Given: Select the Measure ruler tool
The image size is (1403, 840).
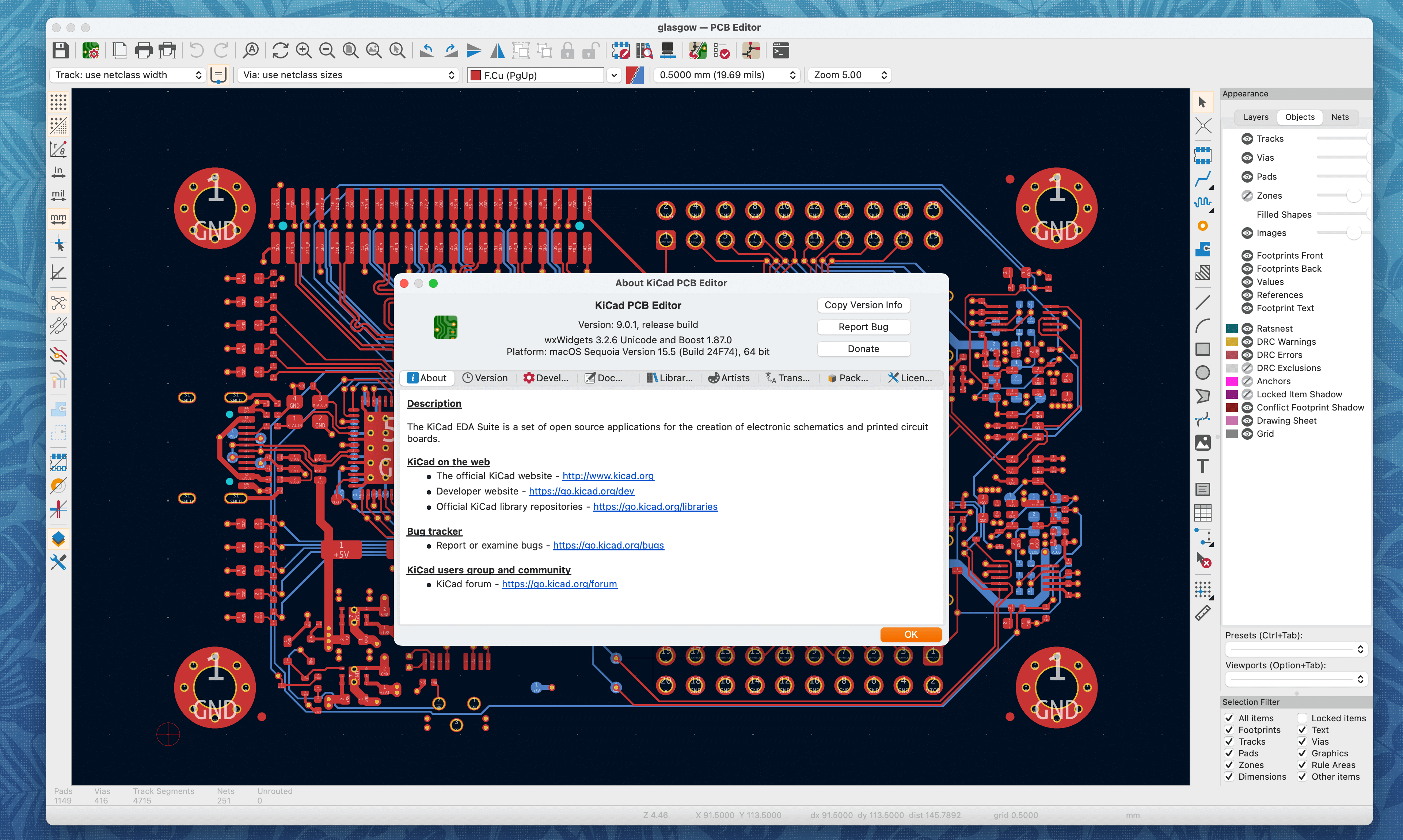Looking at the screenshot, I should pos(1202,613).
